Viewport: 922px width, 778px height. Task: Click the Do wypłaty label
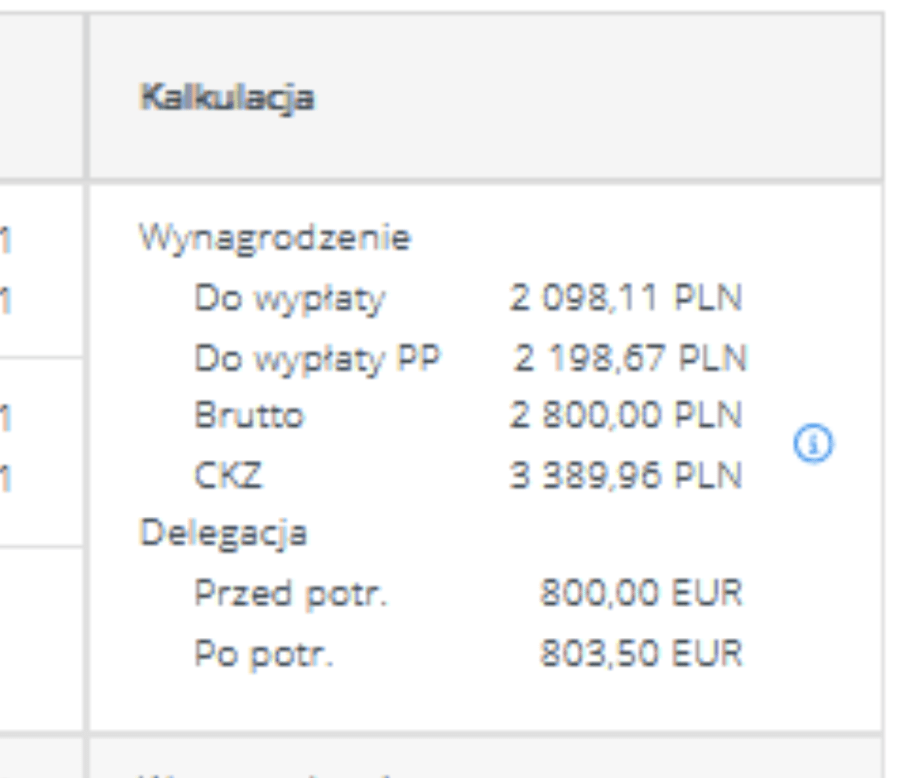click(289, 298)
